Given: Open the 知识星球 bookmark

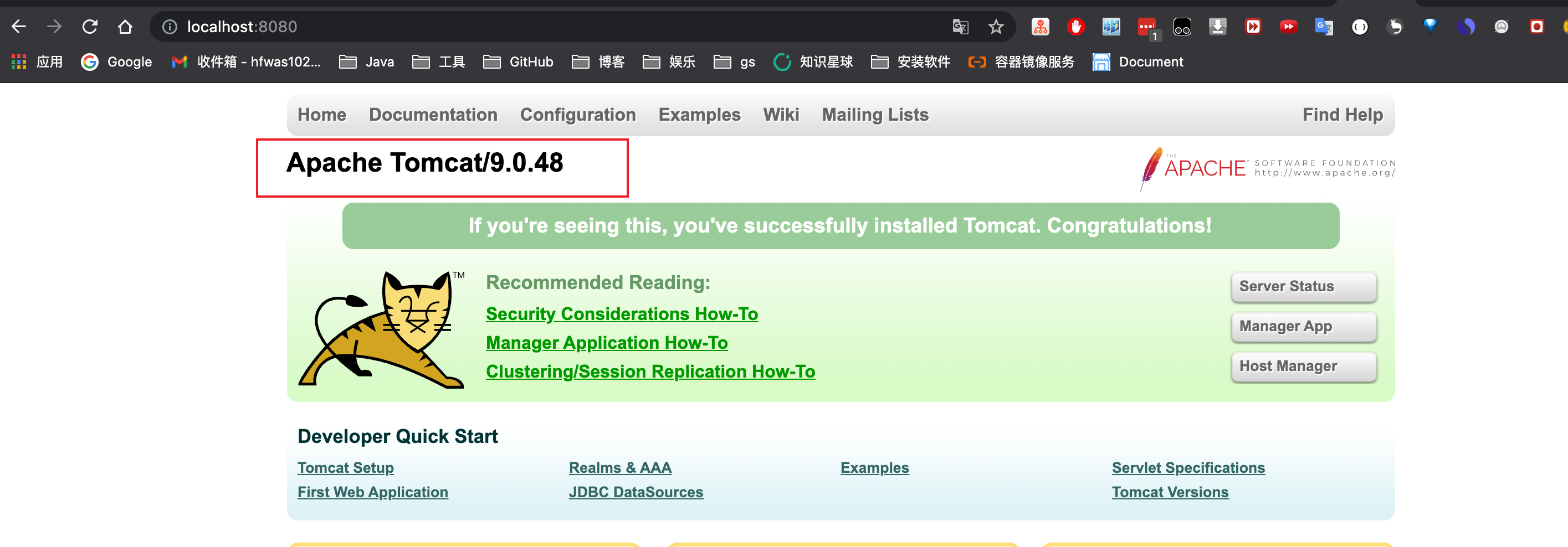Looking at the screenshot, I should (813, 62).
